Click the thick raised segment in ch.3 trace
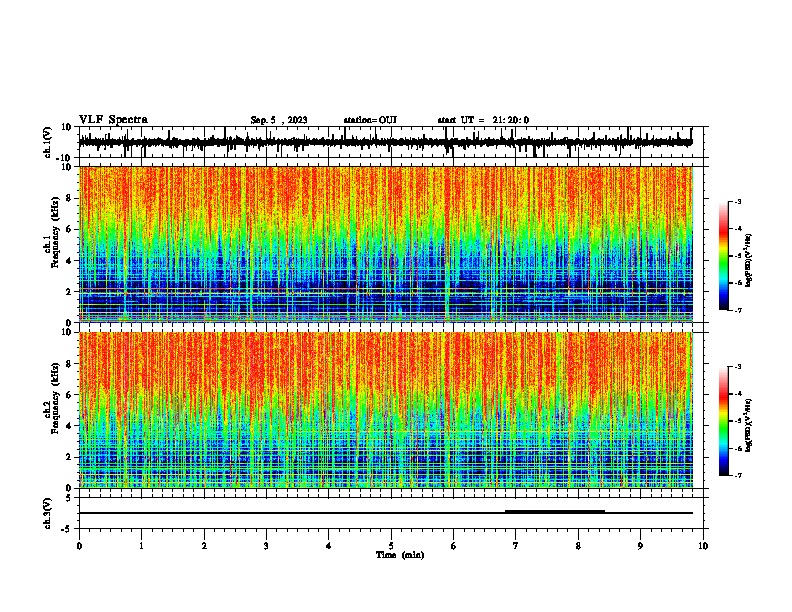 (x=555, y=512)
